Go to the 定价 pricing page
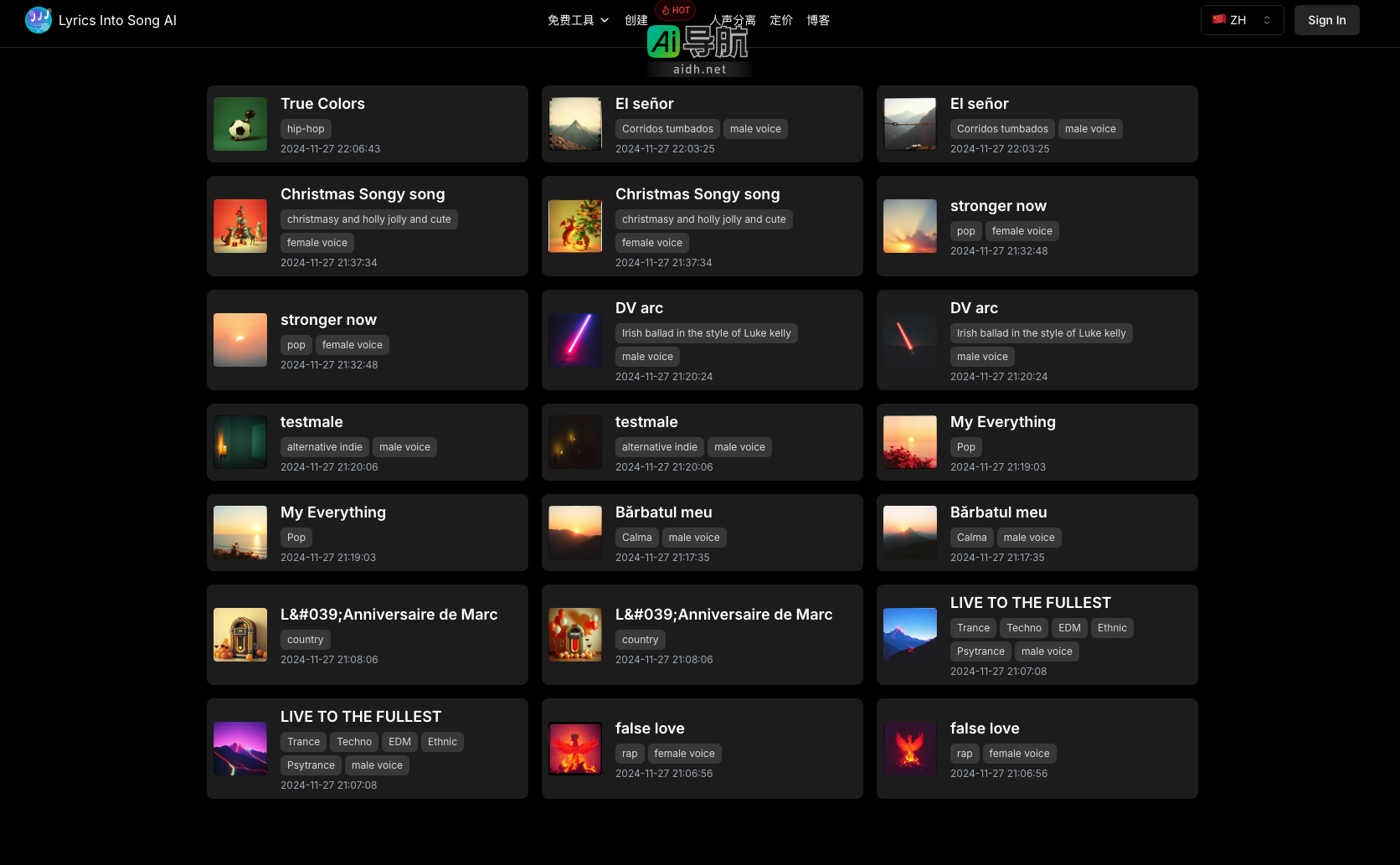1400x865 pixels. [x=780, y=20]
